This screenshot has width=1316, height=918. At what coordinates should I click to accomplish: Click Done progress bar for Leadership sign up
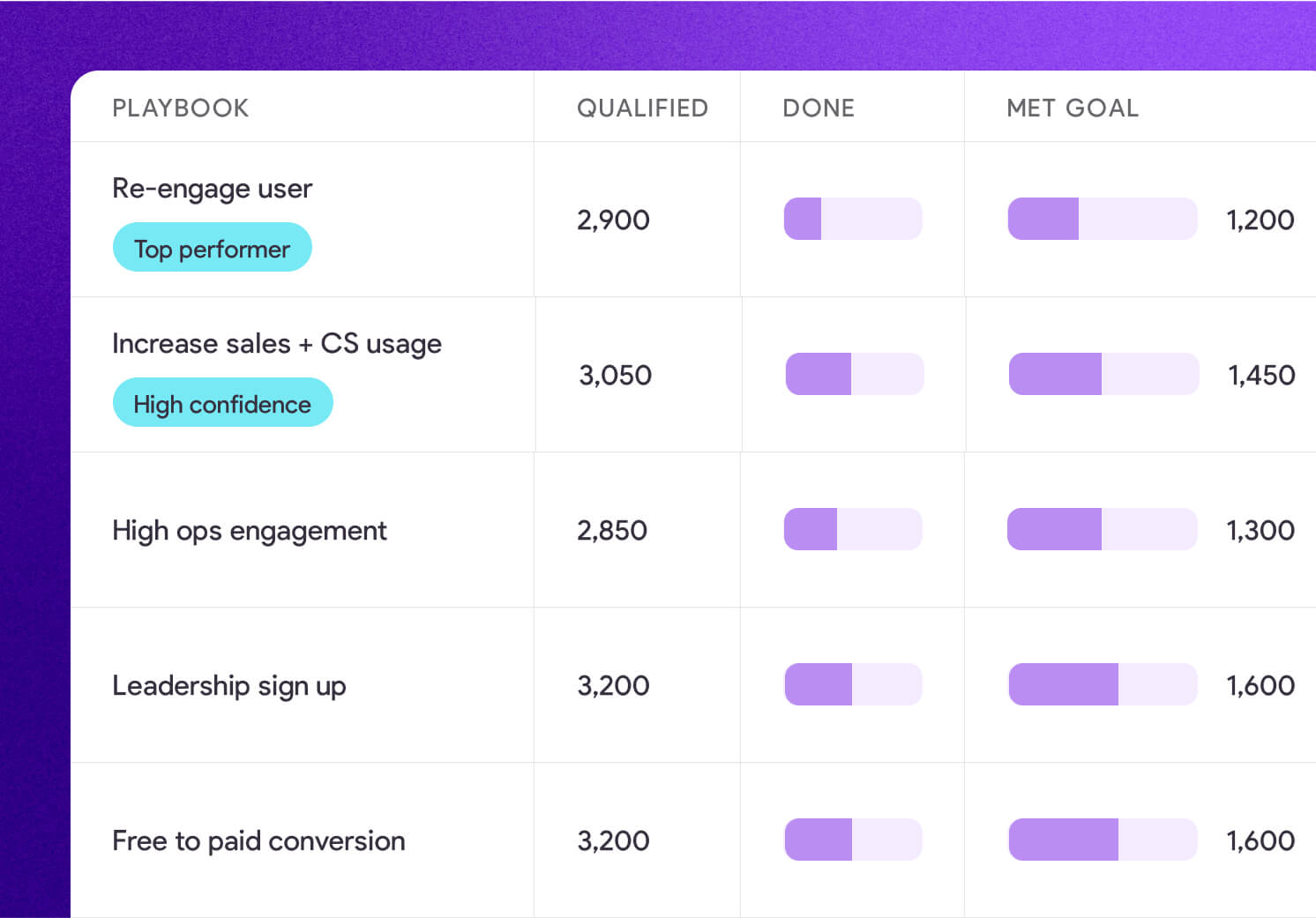point(853,684)
